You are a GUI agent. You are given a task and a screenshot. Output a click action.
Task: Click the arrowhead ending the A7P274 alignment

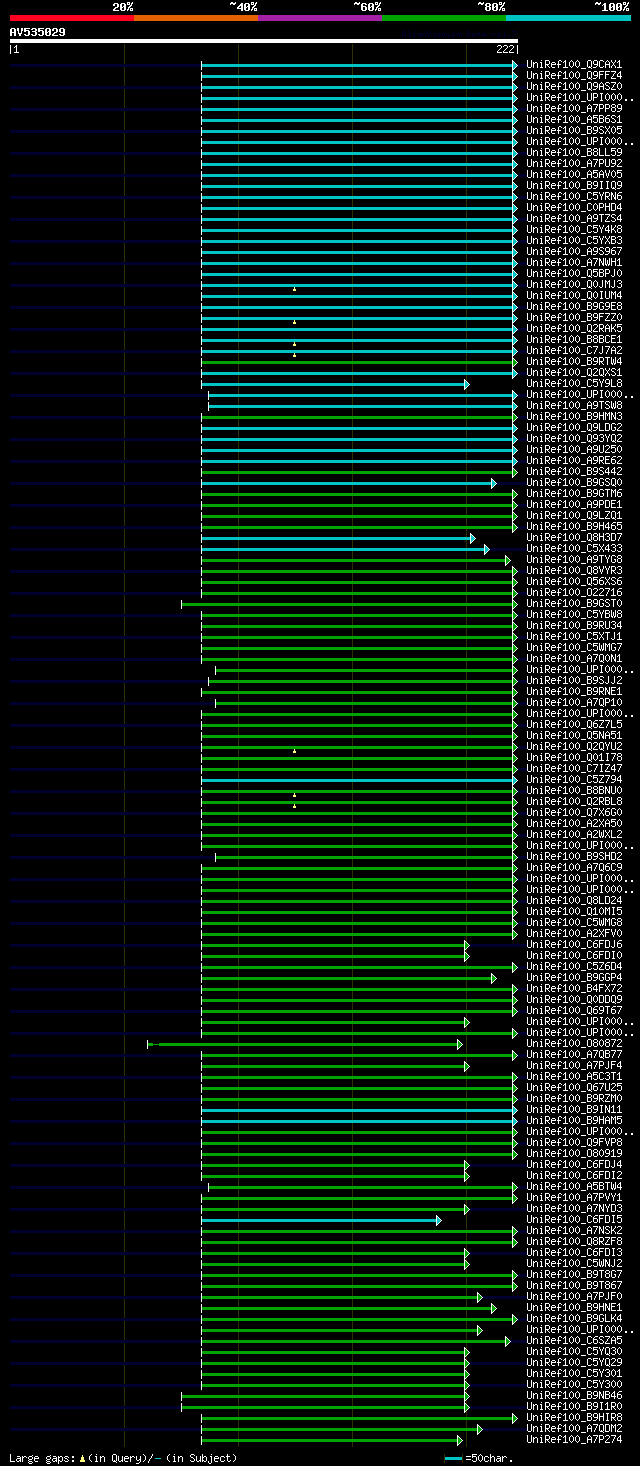click(x=460, y=1440)
